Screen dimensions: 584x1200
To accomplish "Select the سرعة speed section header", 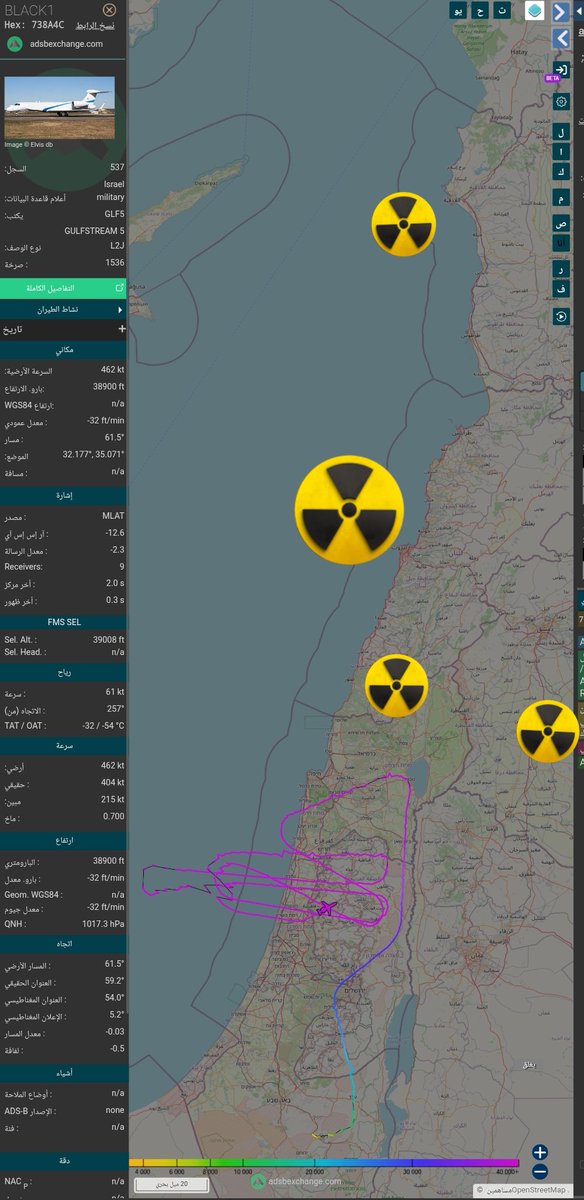I will point(63,745).
